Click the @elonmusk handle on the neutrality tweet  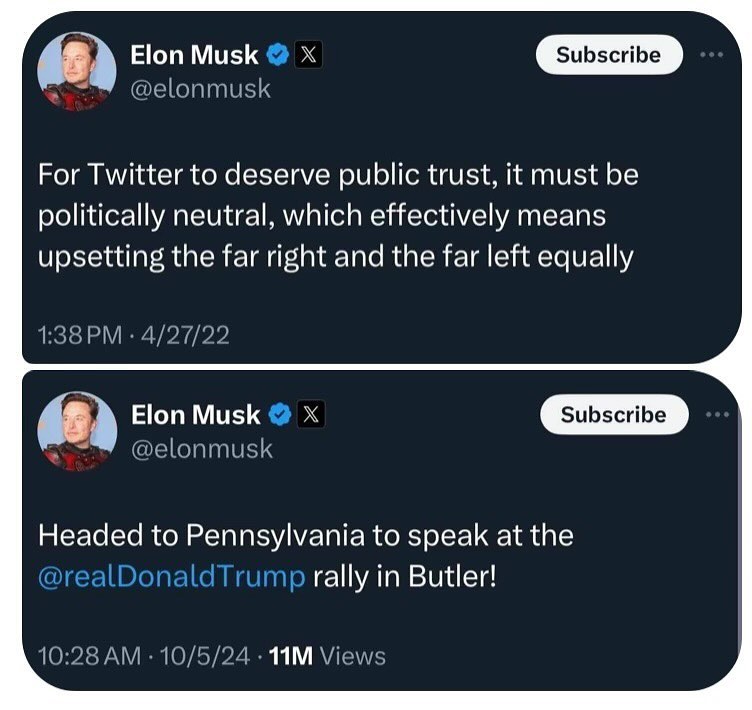[200, 89]
